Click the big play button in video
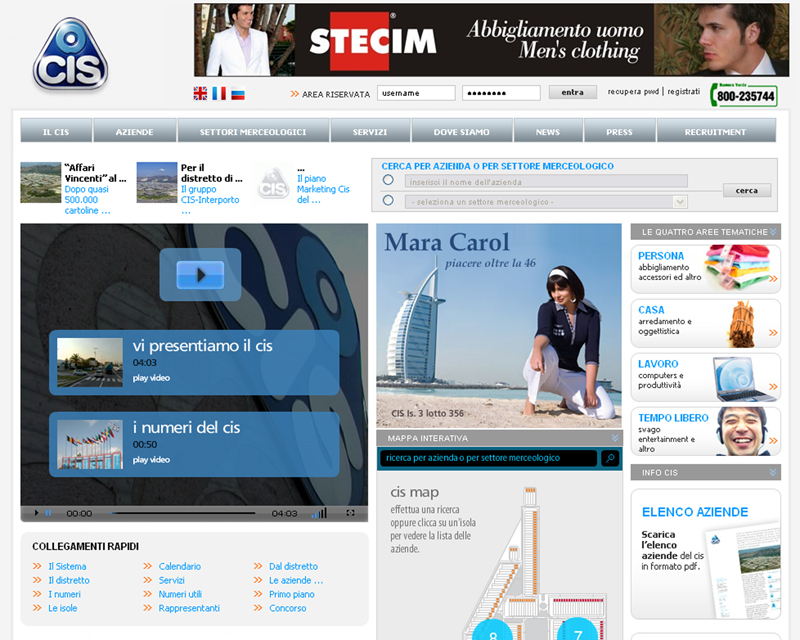Image resolution: width=800 pixels, height=640 pixels. pyautogui.click(x=200, y=275)
